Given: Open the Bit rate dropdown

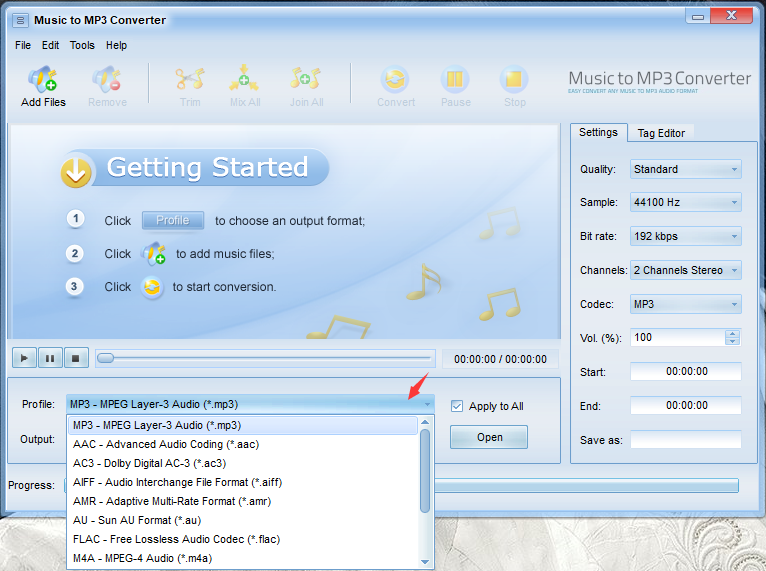Looking at the screenshot, I should (x=686, y=236).
